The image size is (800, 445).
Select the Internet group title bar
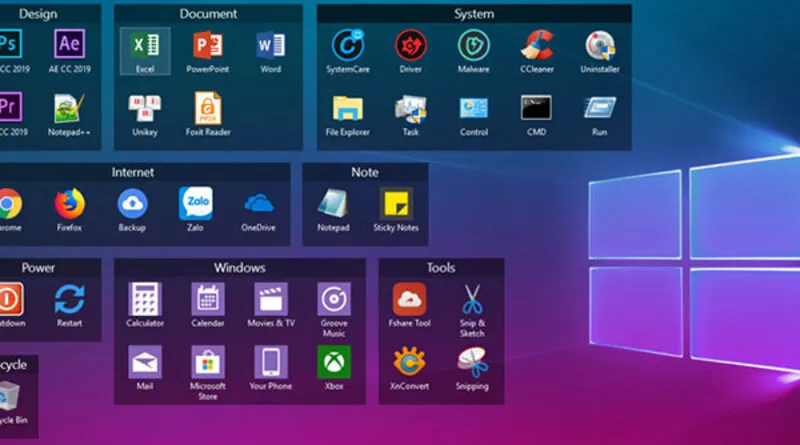(145, 172)
